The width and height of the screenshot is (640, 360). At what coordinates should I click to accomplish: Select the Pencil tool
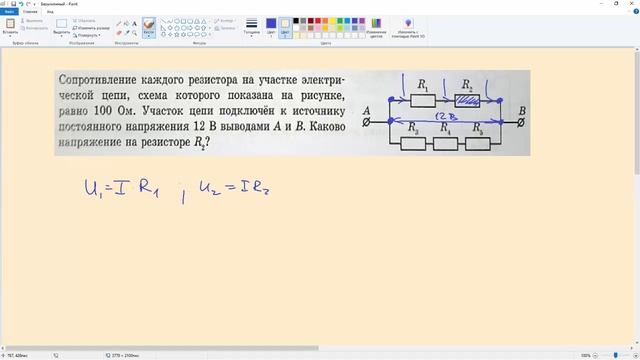point(119,24)
